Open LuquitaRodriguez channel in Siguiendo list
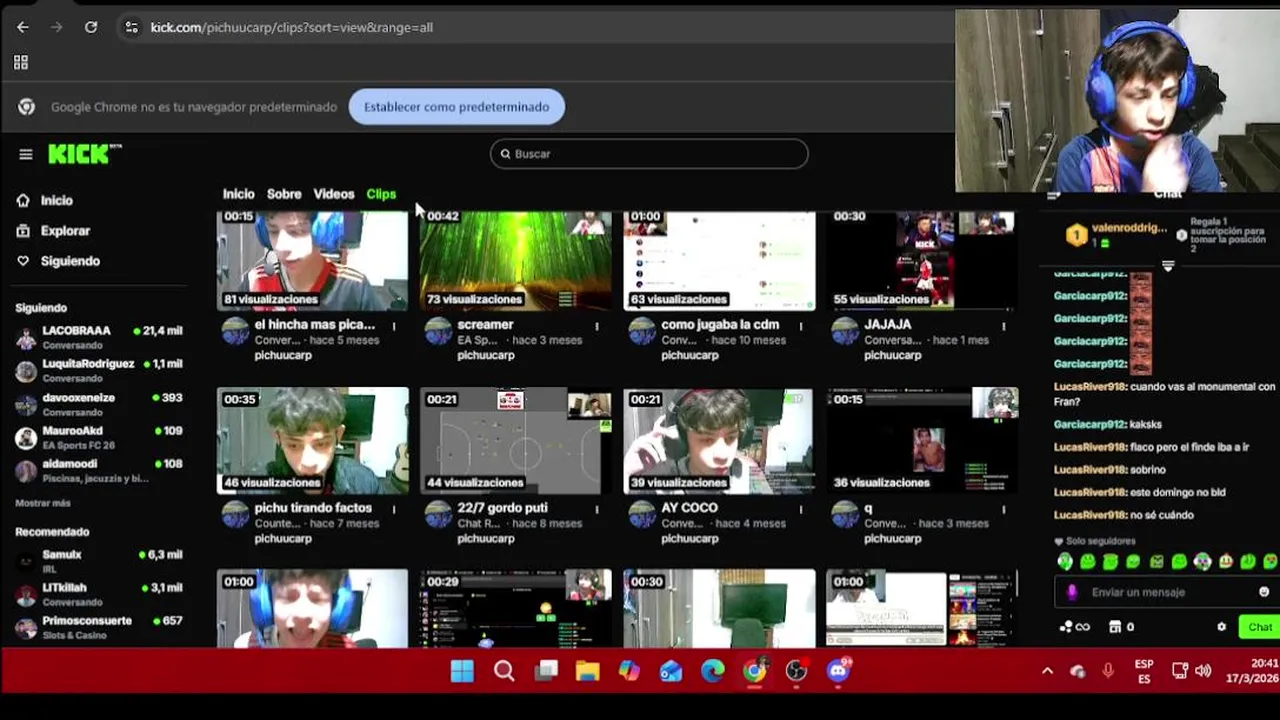 100,370
